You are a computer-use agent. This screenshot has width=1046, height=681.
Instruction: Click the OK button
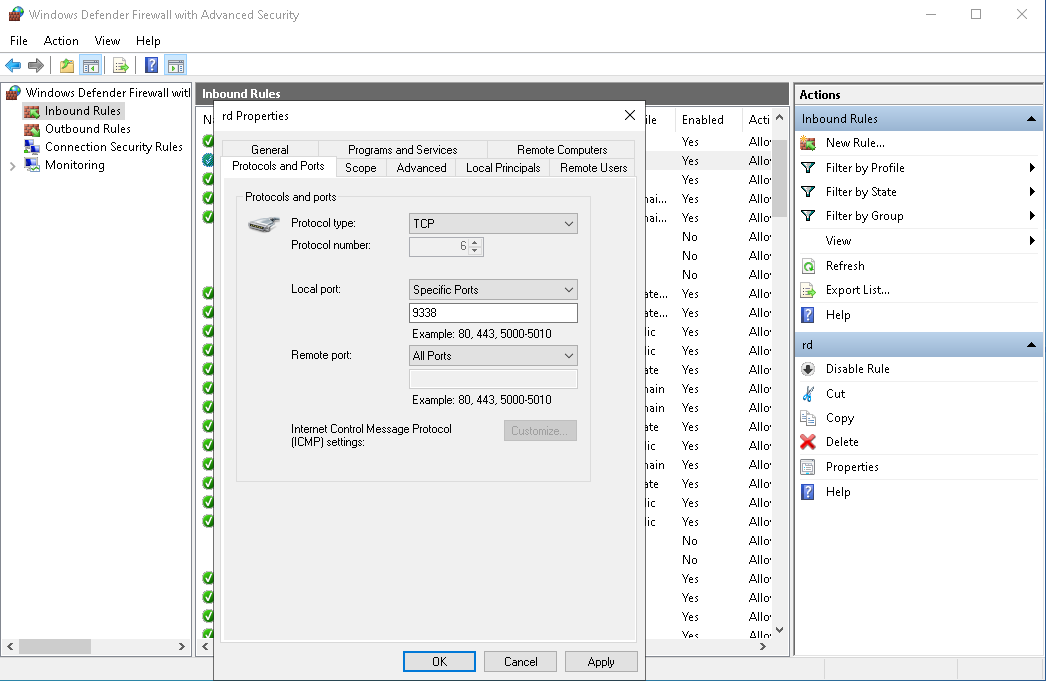coord(440,662)
